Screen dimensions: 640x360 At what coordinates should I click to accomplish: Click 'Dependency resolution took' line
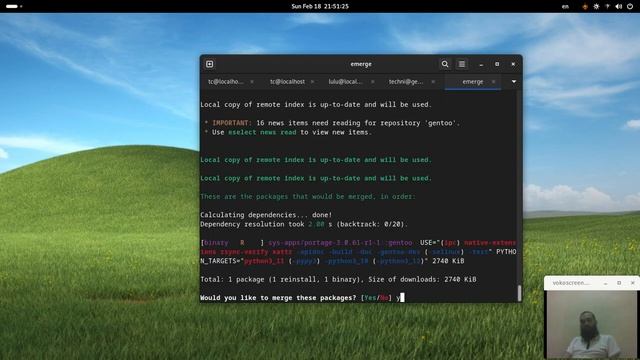[304, 224]
